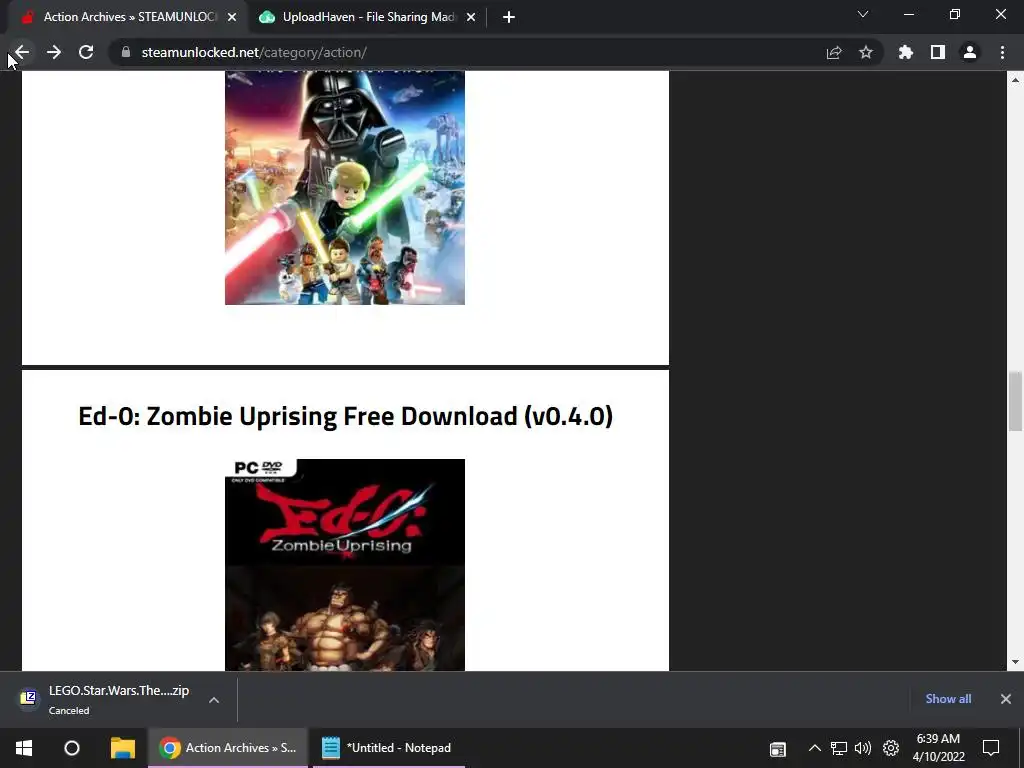
Task: Bookmark this page with the star
Action: coord(866,52)
